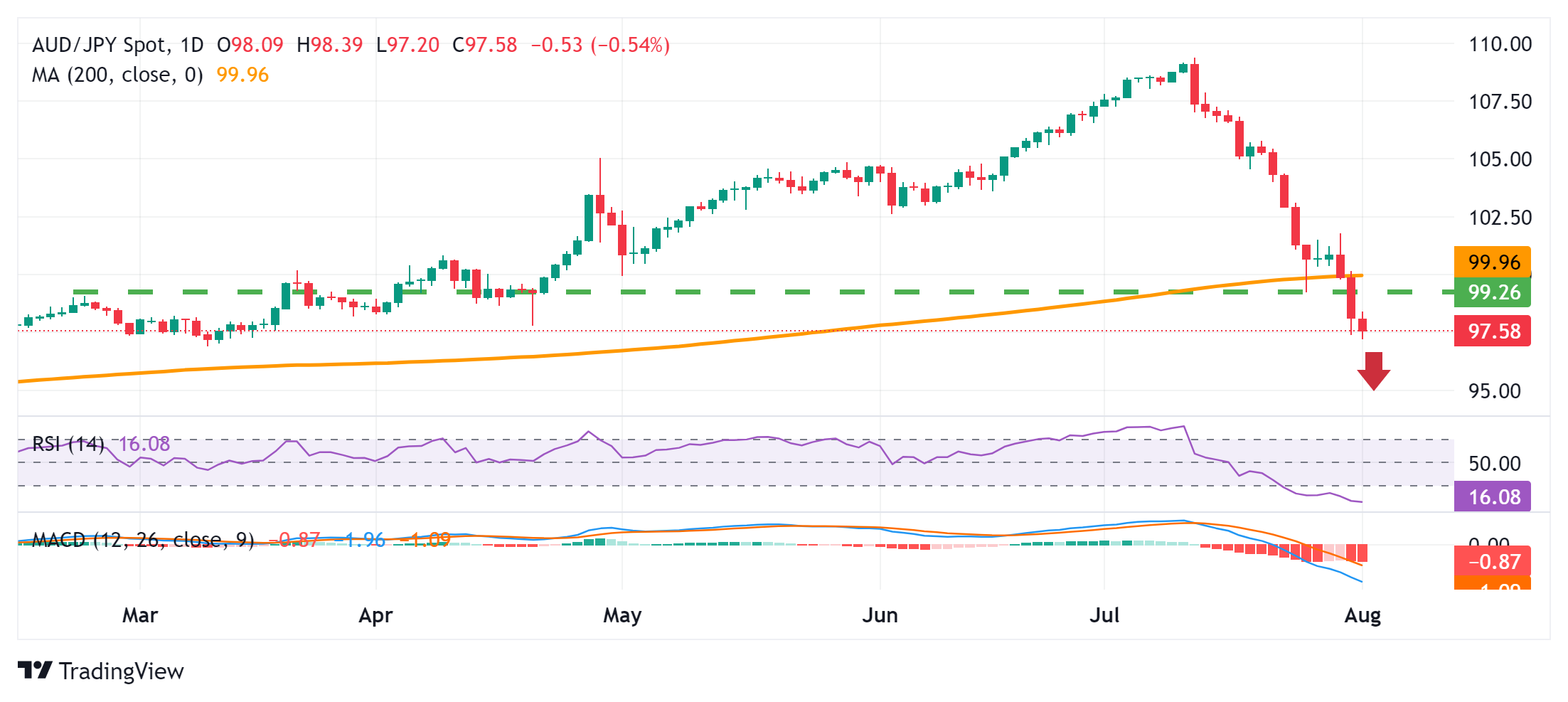Open the RSI (14) indicator legend

(x=68, y=445)
